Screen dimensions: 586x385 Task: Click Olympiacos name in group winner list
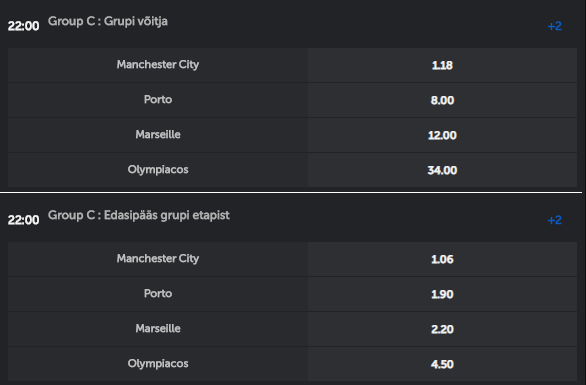click(x=158, y=170)
